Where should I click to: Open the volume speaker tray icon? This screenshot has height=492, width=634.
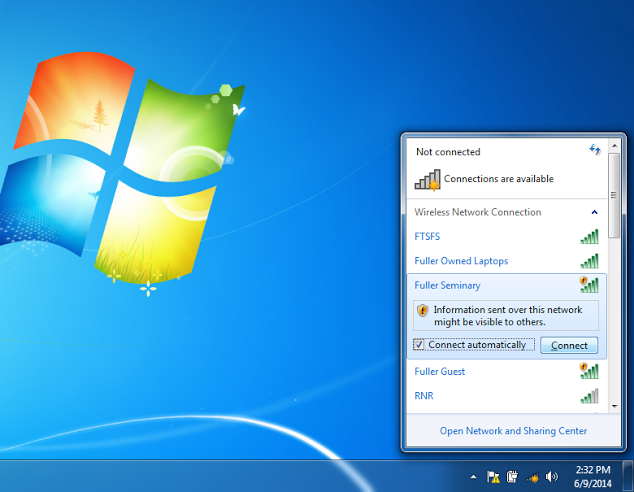(x=552, y=477)
